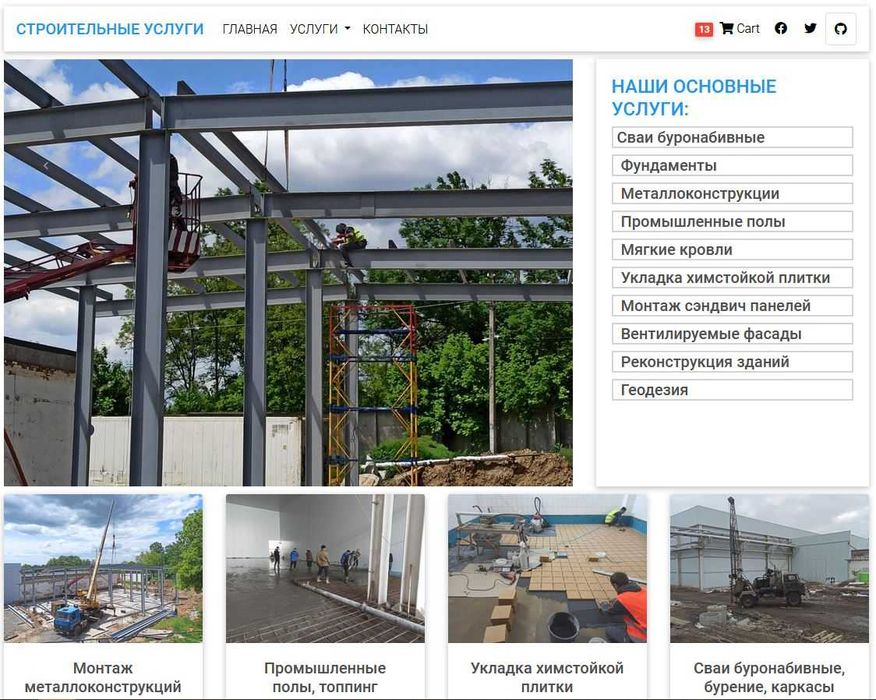Open Монтаж металлоконструкций crane thumbnail
Viewport: 876px width, 700px height.
coord(103,568)
